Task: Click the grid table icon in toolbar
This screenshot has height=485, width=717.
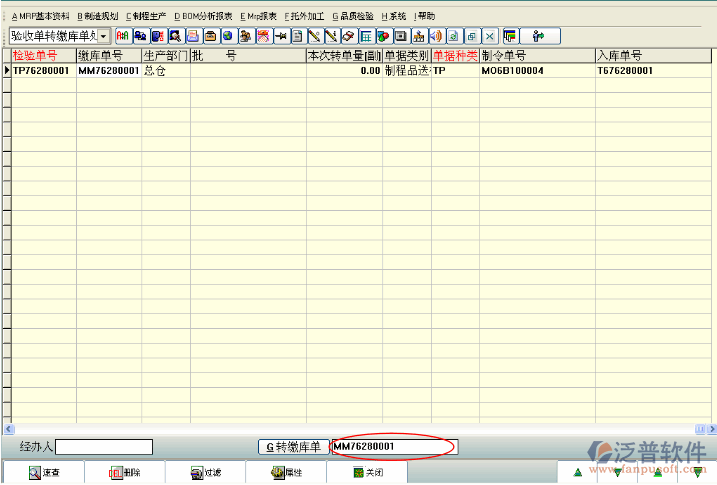Action: pyautogui.click(x=366, y=36)
